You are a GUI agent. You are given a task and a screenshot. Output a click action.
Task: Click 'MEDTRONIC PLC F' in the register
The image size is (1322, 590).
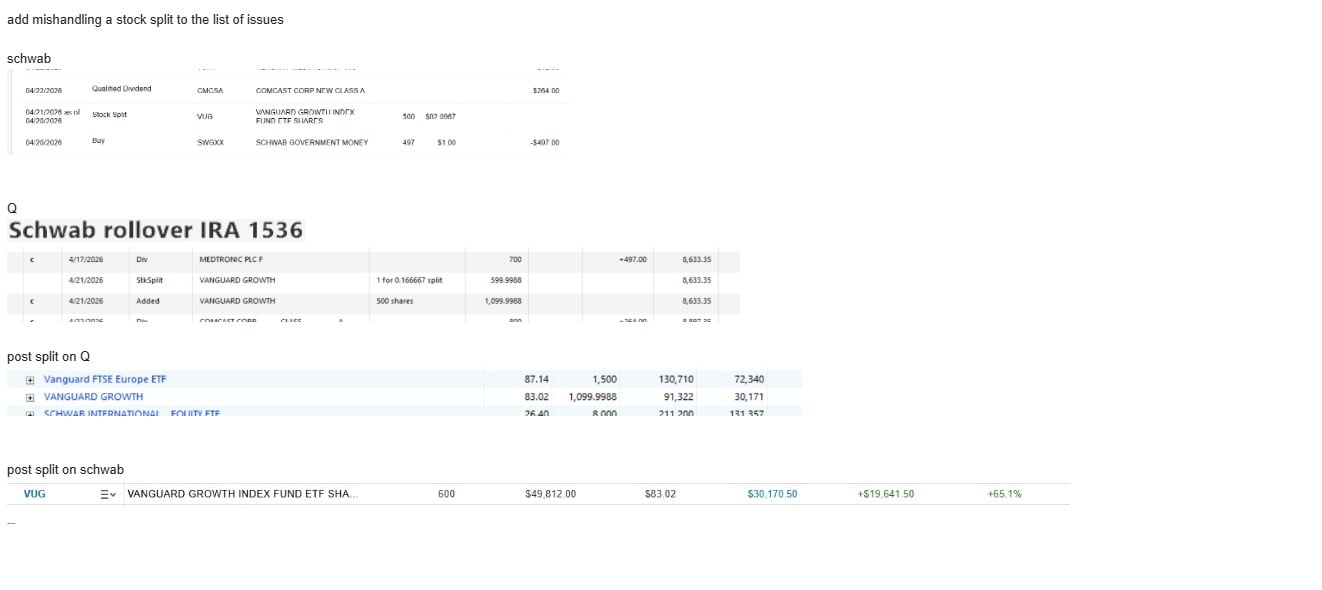pyautogui.click(x=231, y=260)
